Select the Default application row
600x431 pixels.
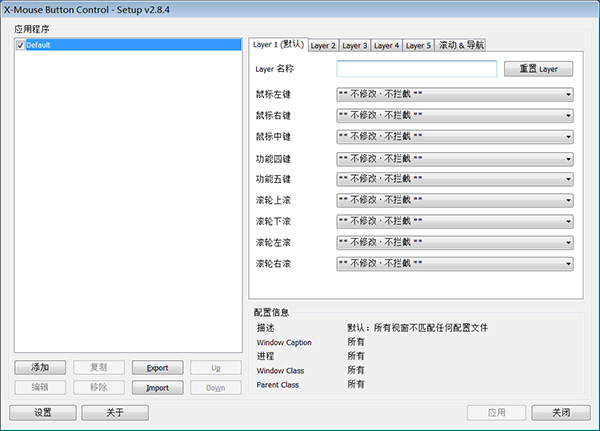pyautogui.click(x=128, y=45)
